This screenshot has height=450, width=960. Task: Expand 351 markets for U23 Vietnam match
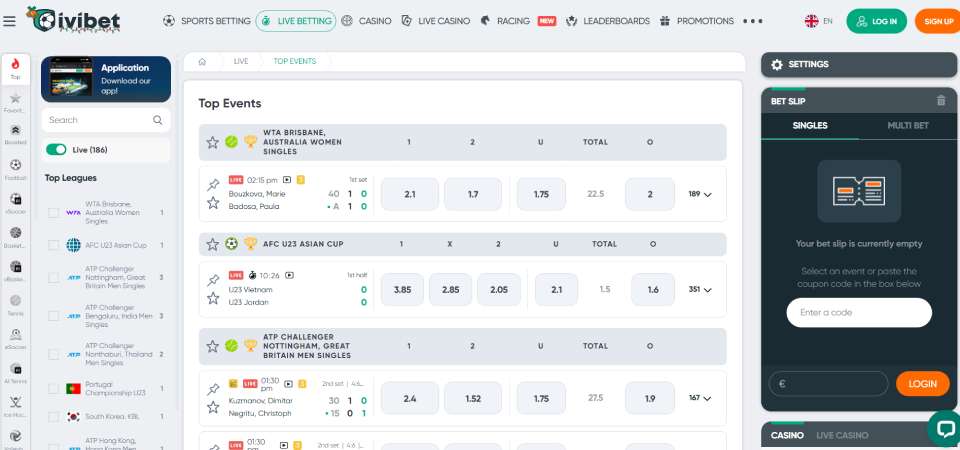(700, 290)
